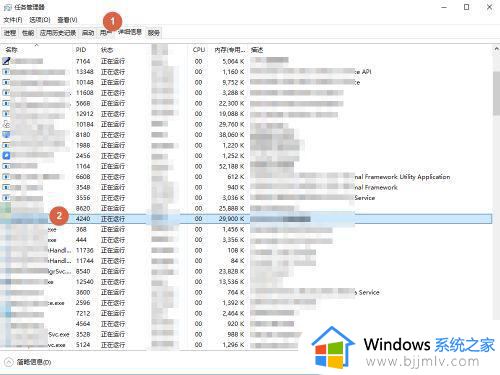Click the scrollbar up arrow

point(496,49)
